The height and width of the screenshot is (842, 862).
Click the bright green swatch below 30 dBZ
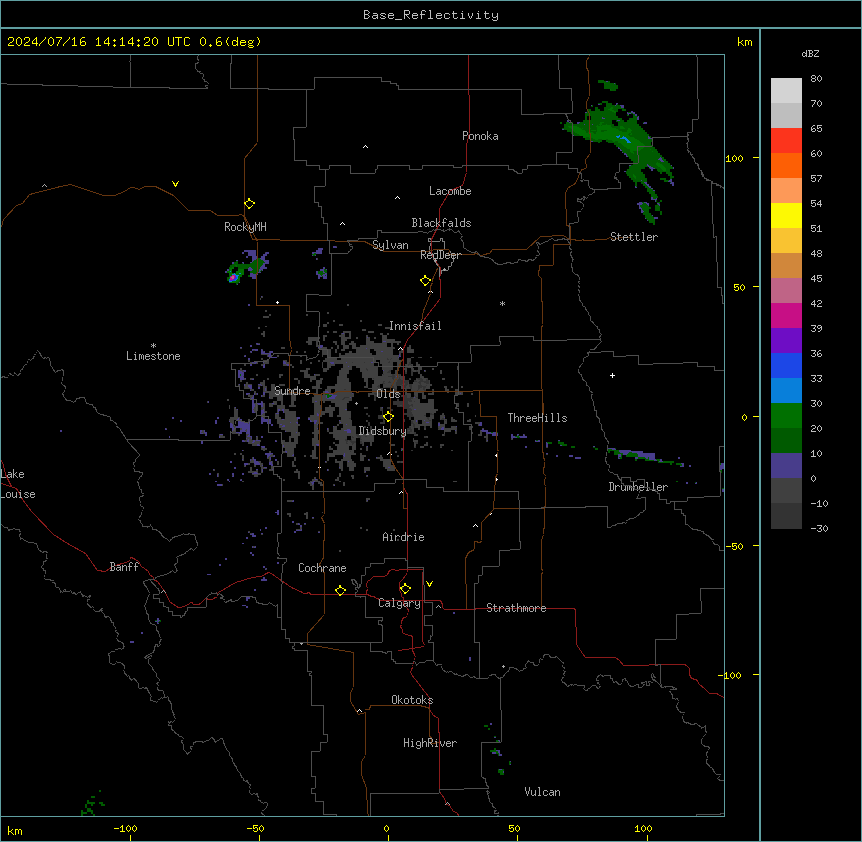click(x=786, y=416)
